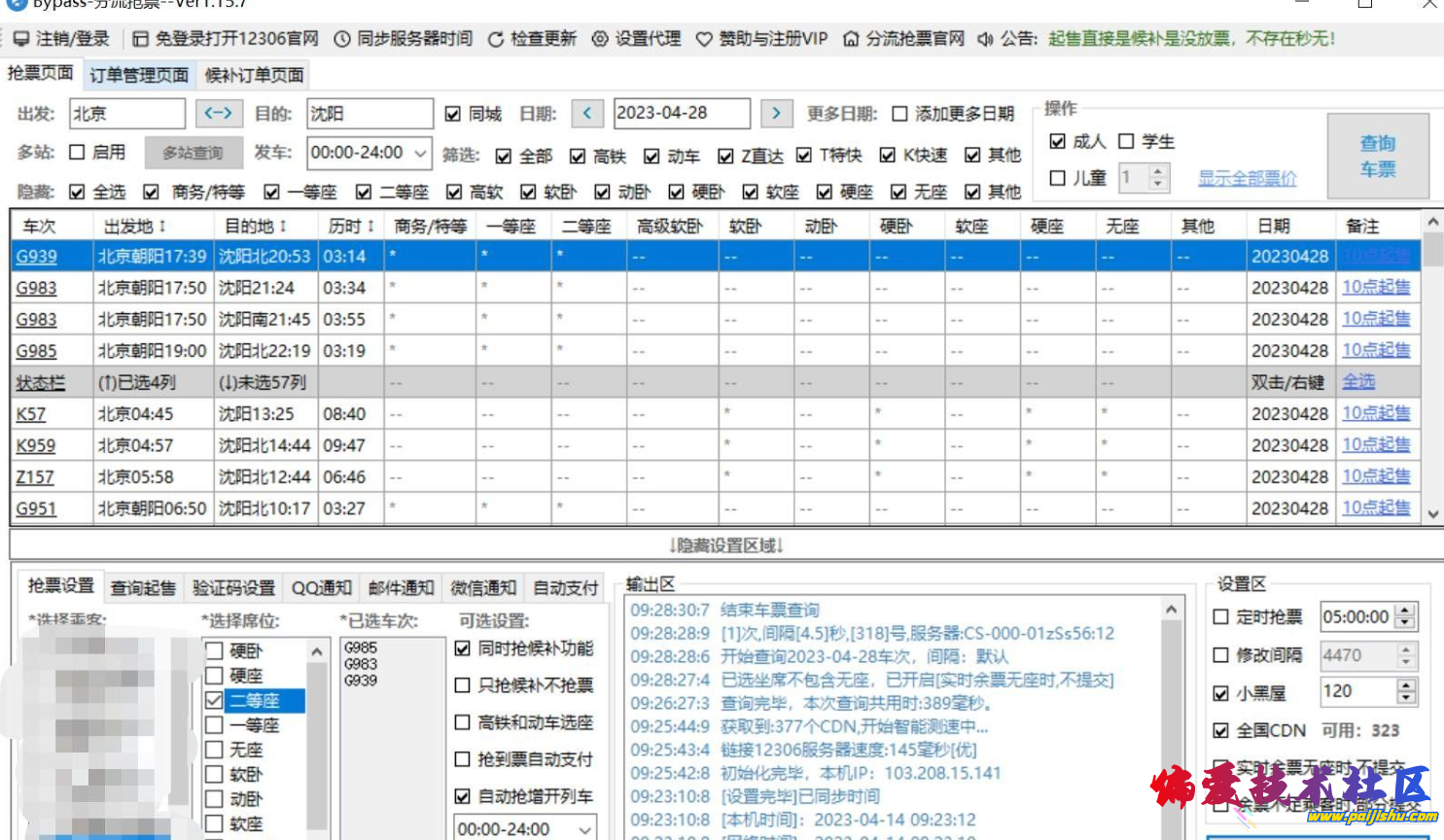The image size is (1444, 840).
Task: Enable the 学生 passenger checkbox
Action: click(x=1125, y=140)
